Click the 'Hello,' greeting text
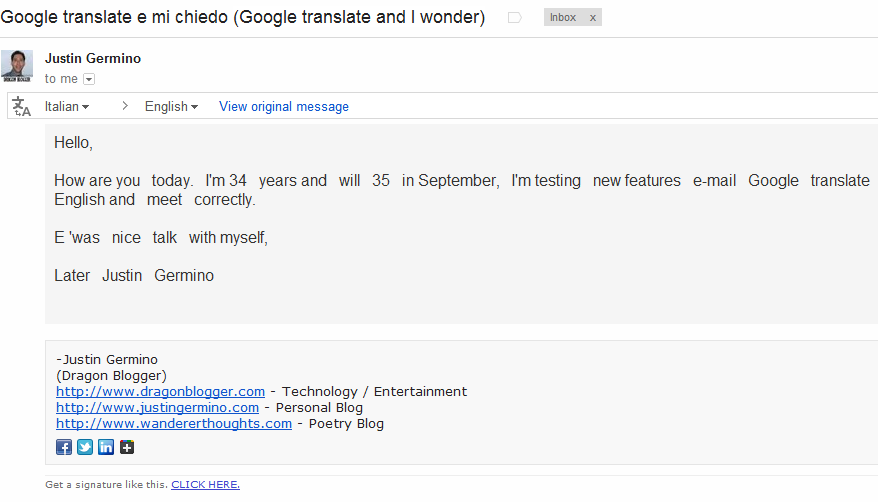Screen dimensions: 878x502 [x=73, y=143]
